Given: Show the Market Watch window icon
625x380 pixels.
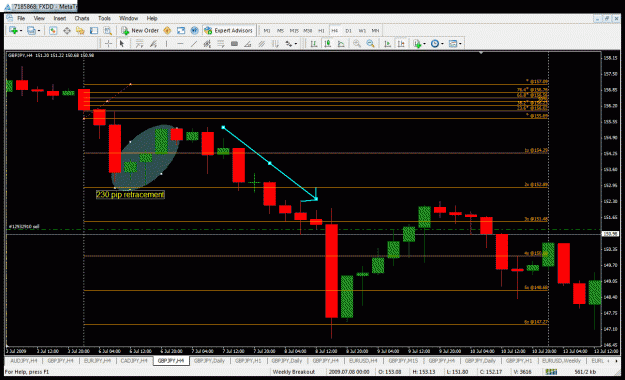Looking at the screenshot, I should click(x=53, y=30).
